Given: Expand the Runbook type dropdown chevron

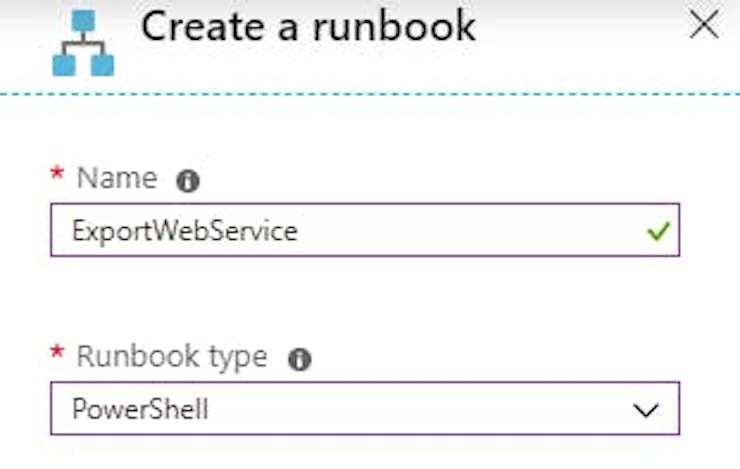Looking at the screenshot, I should (646, 410).
